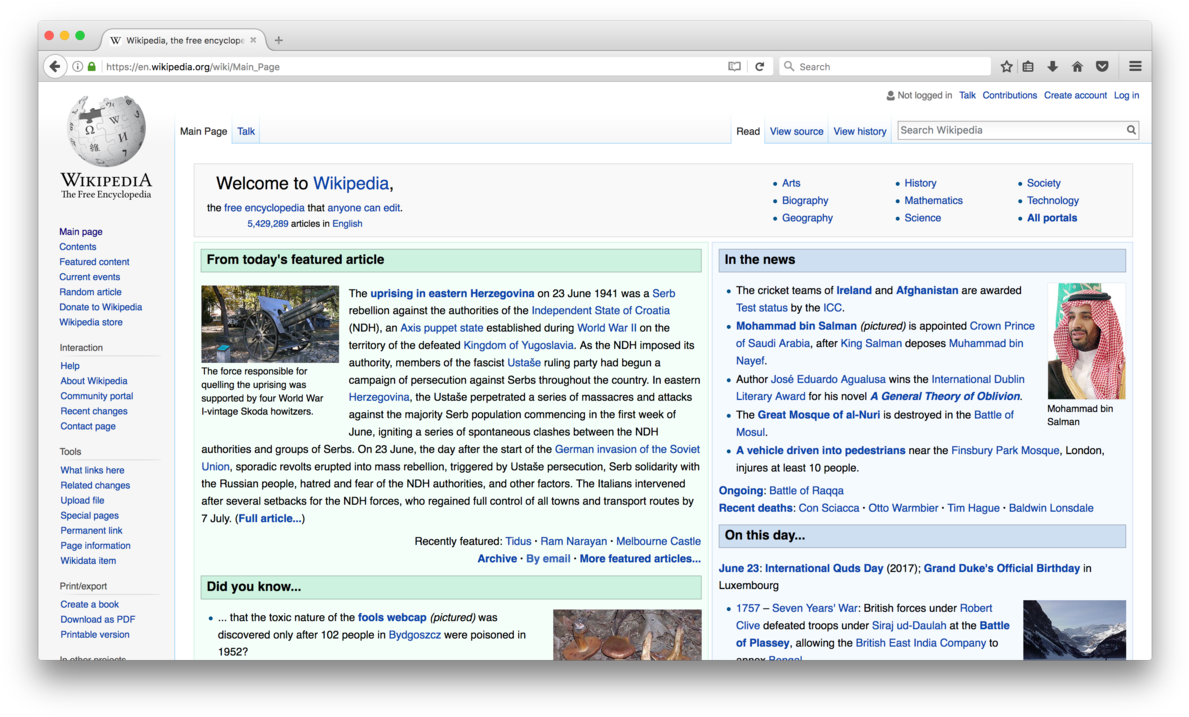Click the Random article sidebar link
This screenshot has width=1189, height=717.
coord(90,292)
